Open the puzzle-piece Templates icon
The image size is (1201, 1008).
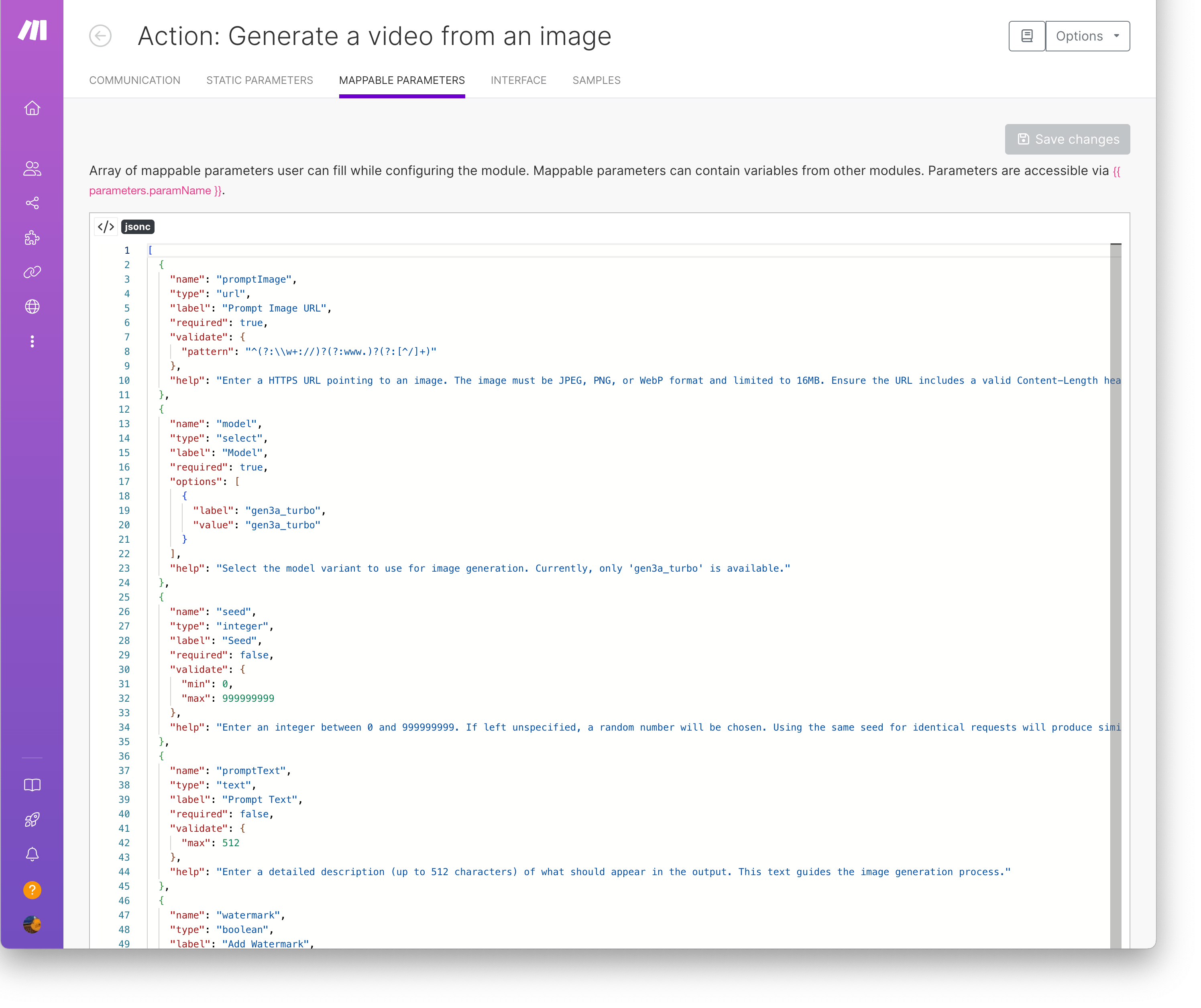32,238
